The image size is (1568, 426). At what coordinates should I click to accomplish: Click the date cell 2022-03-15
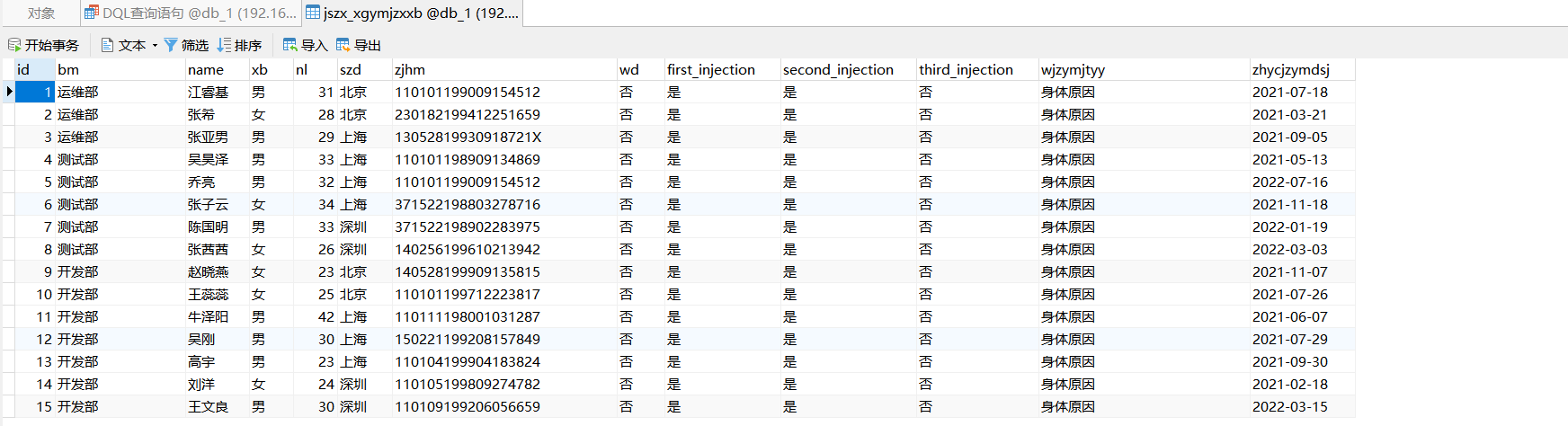[1289, 406]
